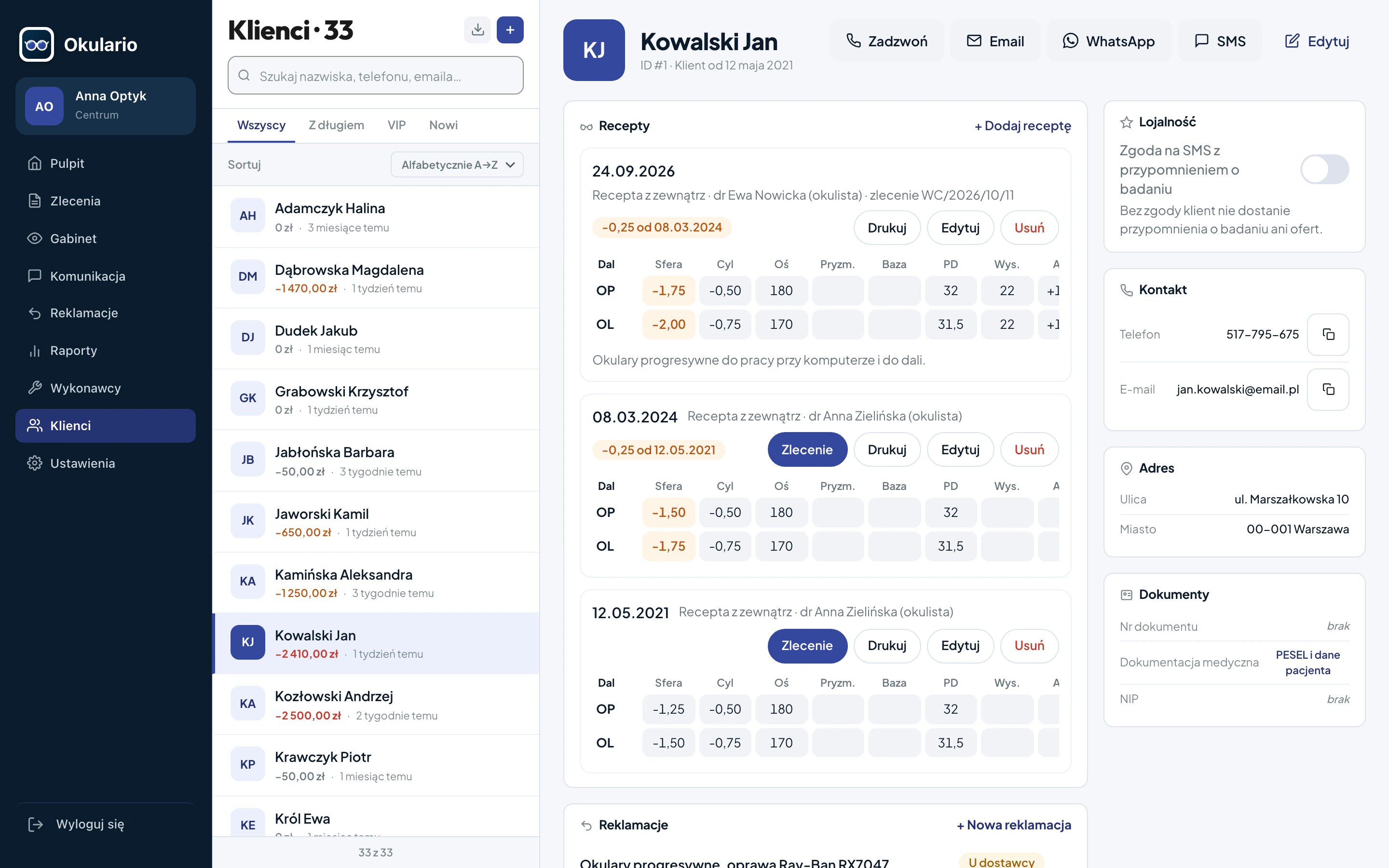Click Usuń on the 24.09.2026 prescription
This screenshot has width=1389, height=868.
[1029, 228]
